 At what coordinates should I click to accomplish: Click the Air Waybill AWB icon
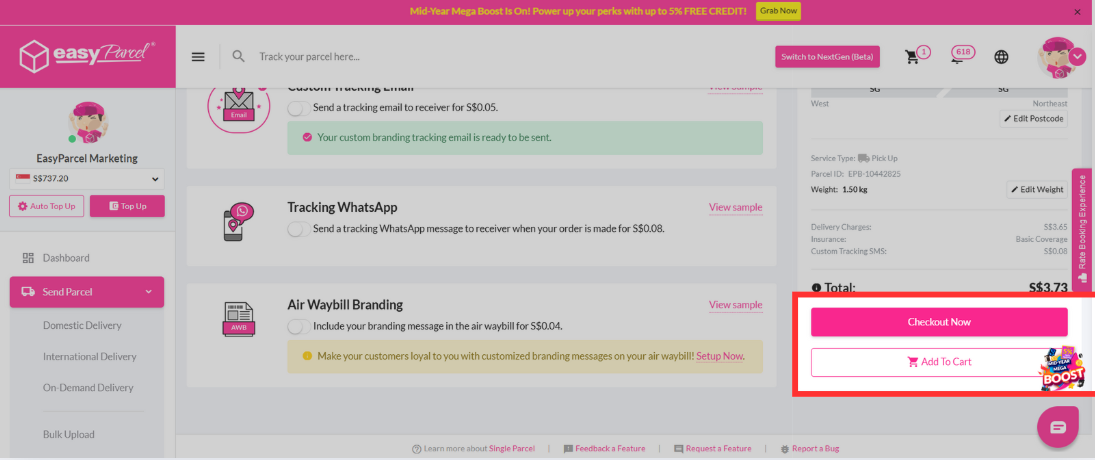tap(239, 320)
